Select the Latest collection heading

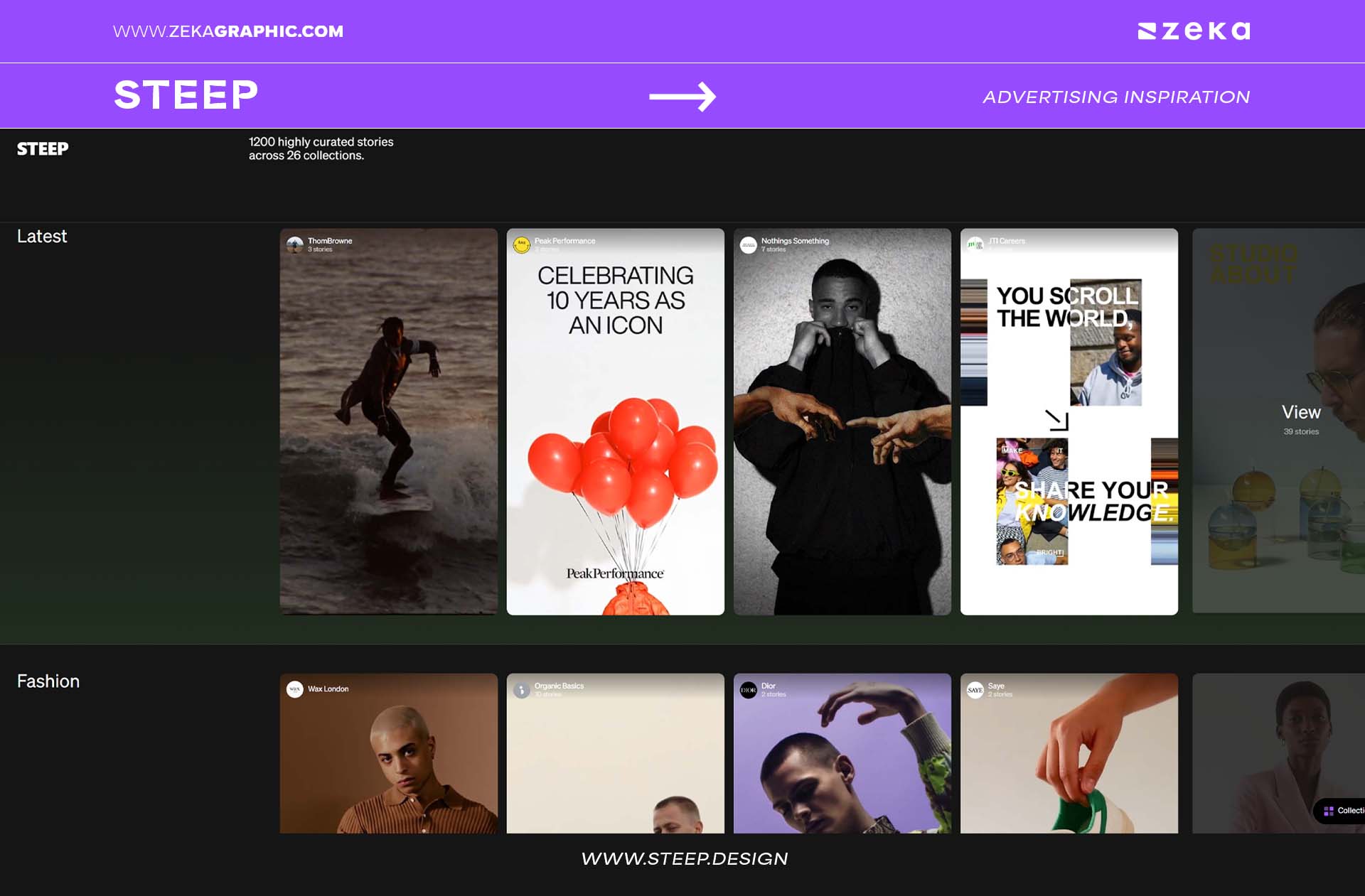tap(42, 237)
